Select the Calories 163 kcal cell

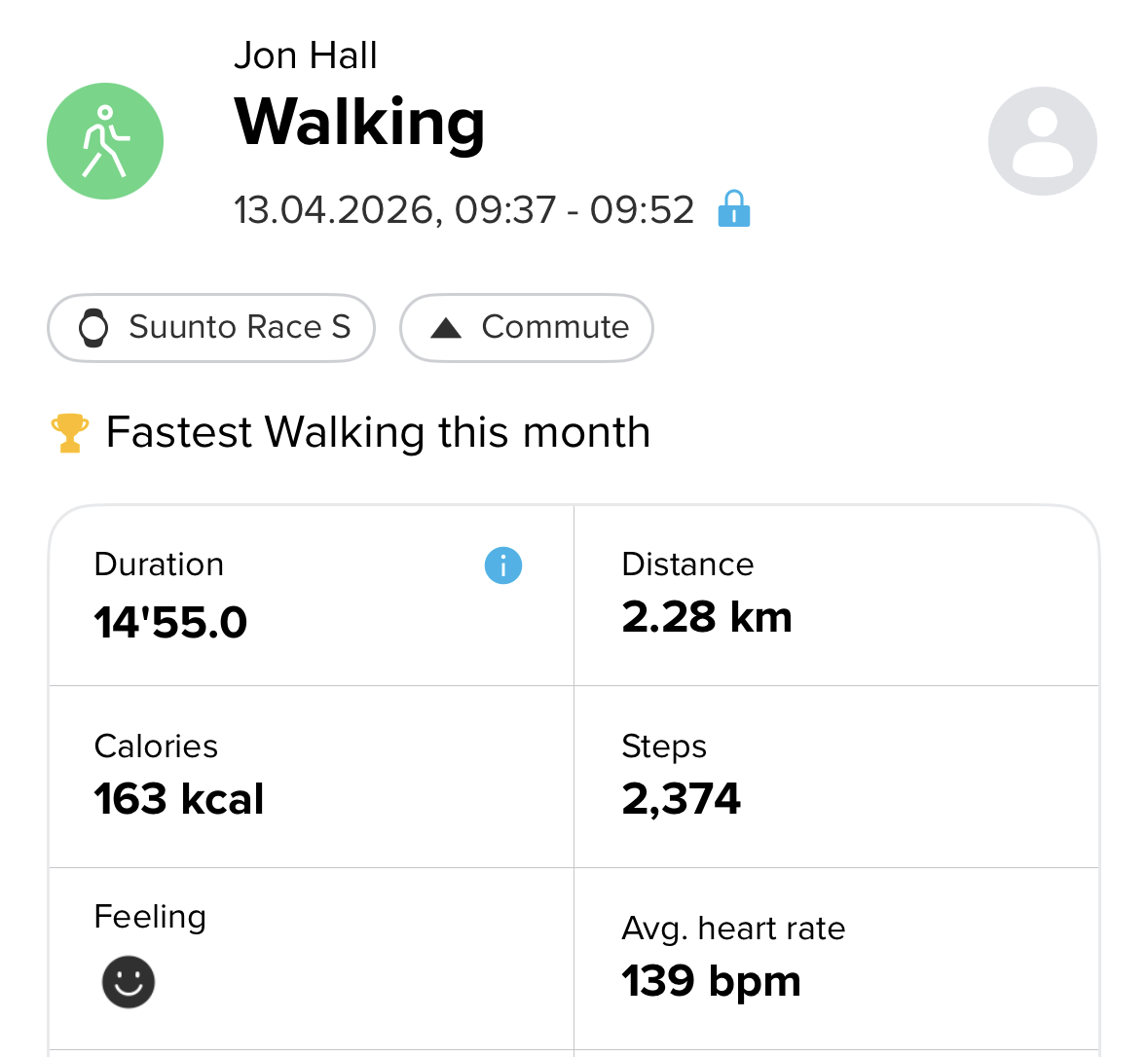pos(310,777)
